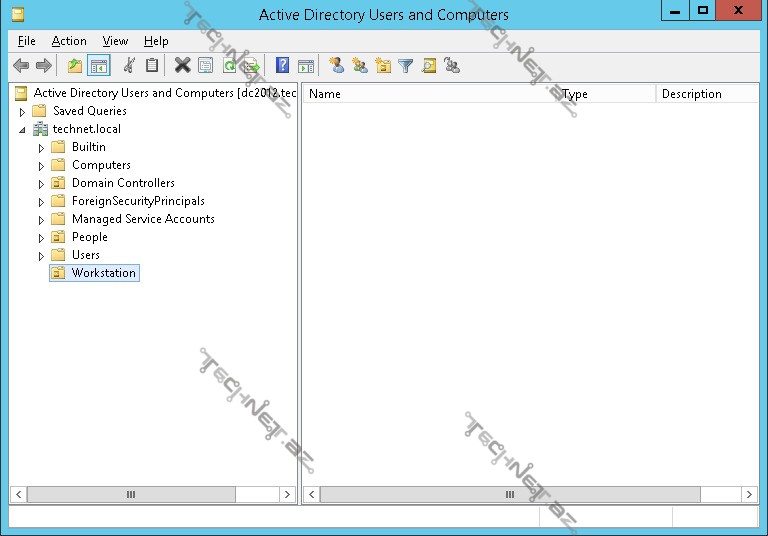Collapse the technet.local domain node
The width and height of the screenshot is (768, 536).
[x=22, y=130]
